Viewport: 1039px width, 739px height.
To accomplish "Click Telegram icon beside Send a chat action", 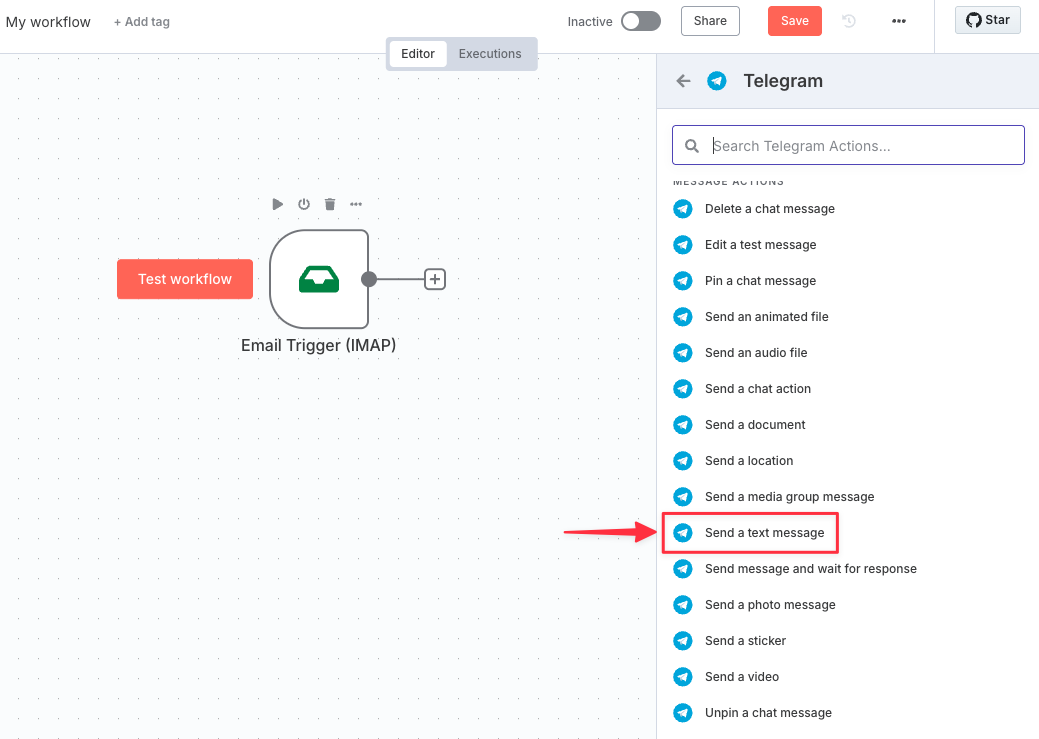I will [x=683, y=388].
